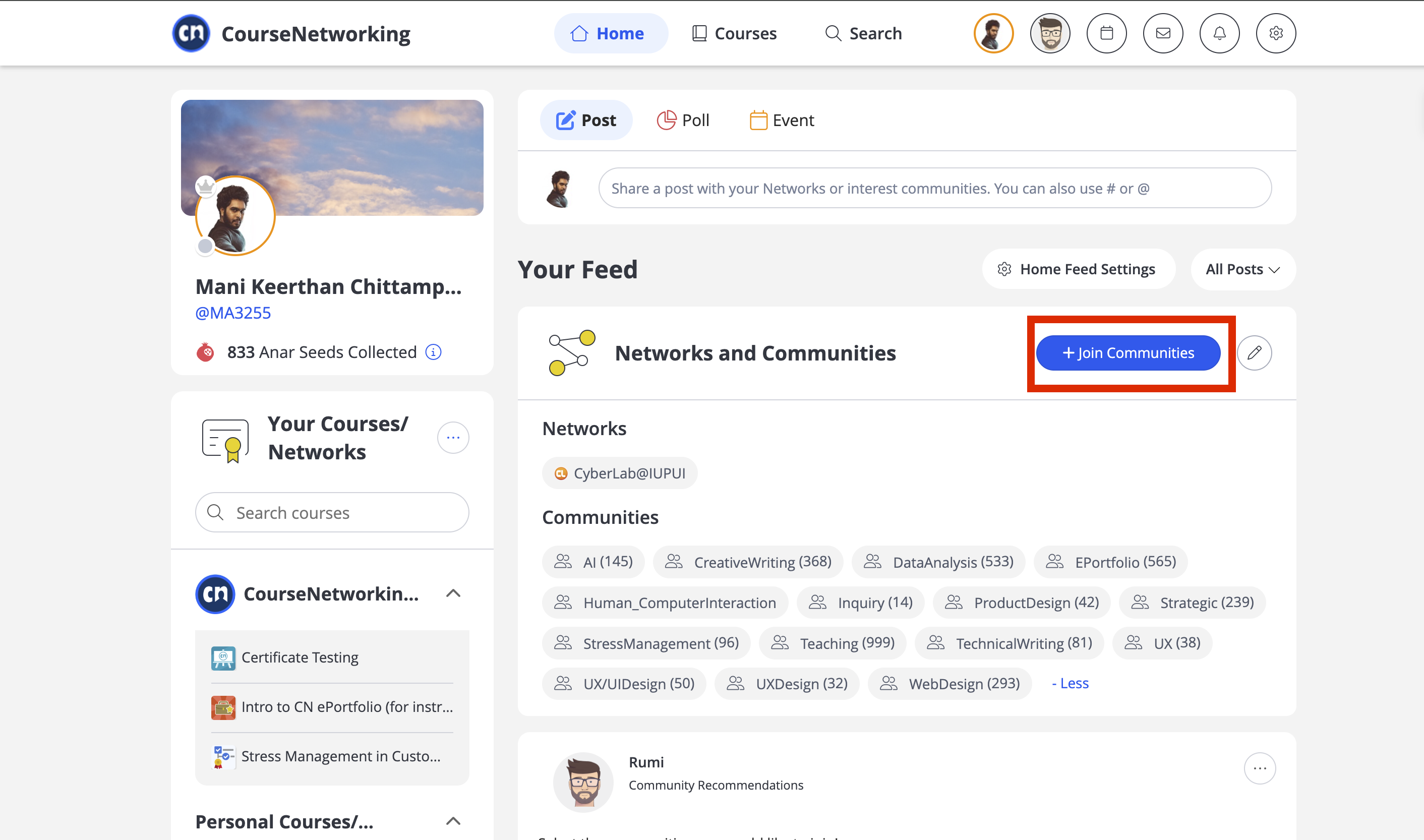Click the profile avatar in header

pyautogui.click(x=994, y=33)
